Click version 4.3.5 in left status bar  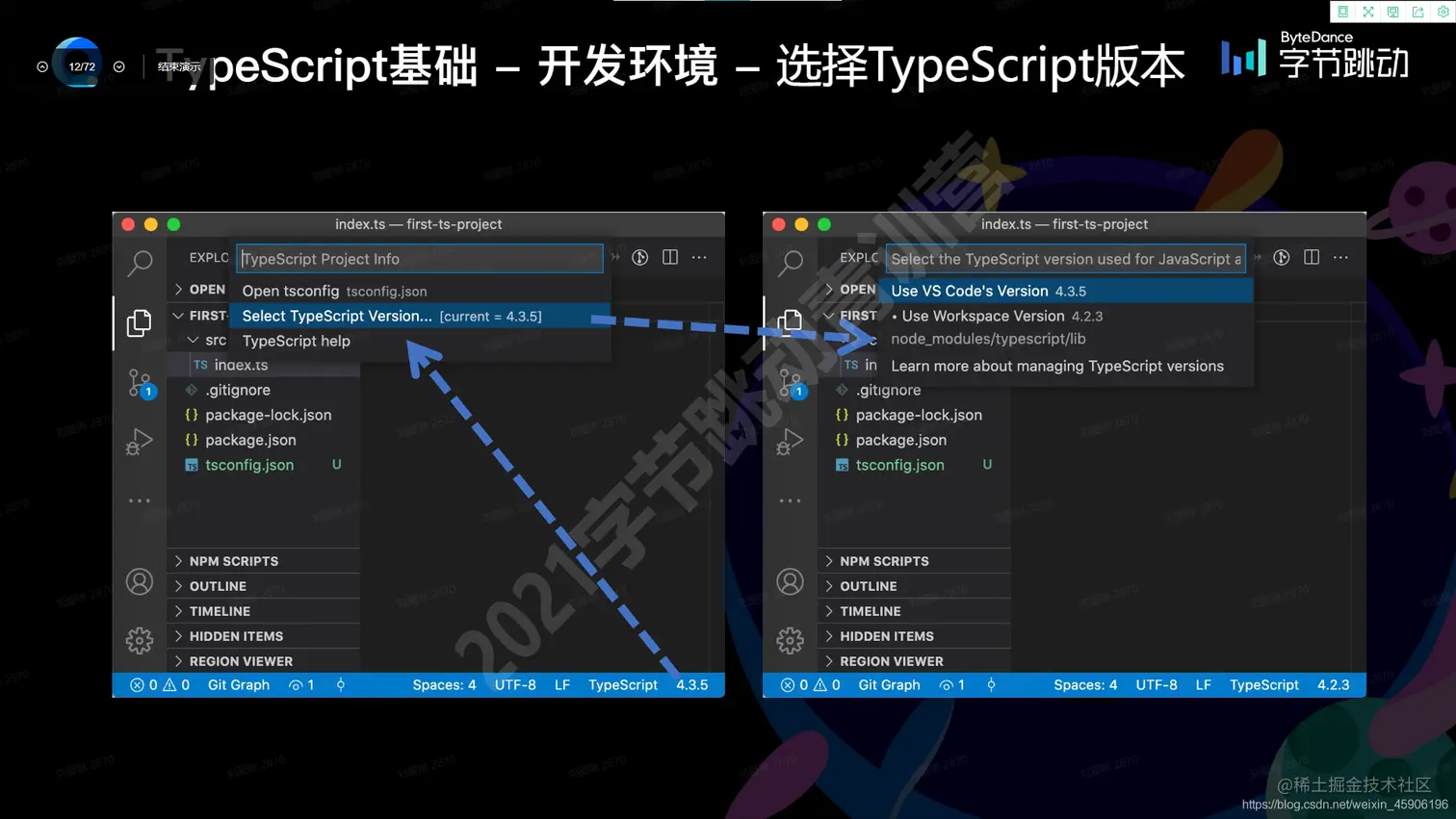[691, 685]
